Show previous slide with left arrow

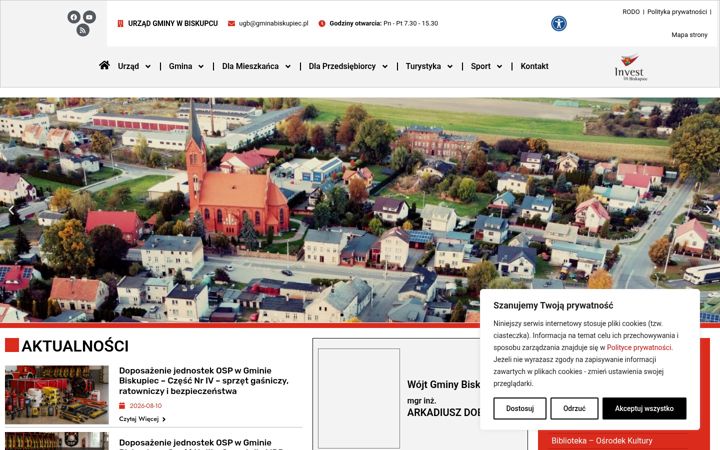11,210
